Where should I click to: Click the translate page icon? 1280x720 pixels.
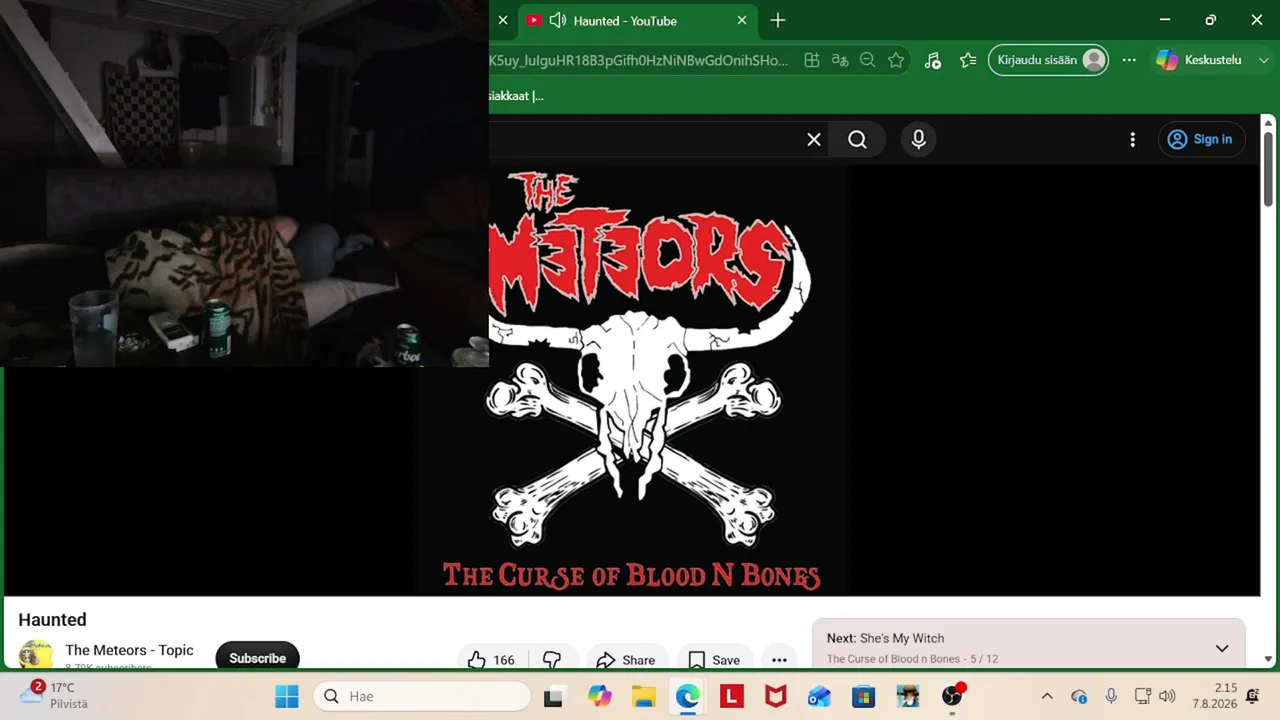840,60
